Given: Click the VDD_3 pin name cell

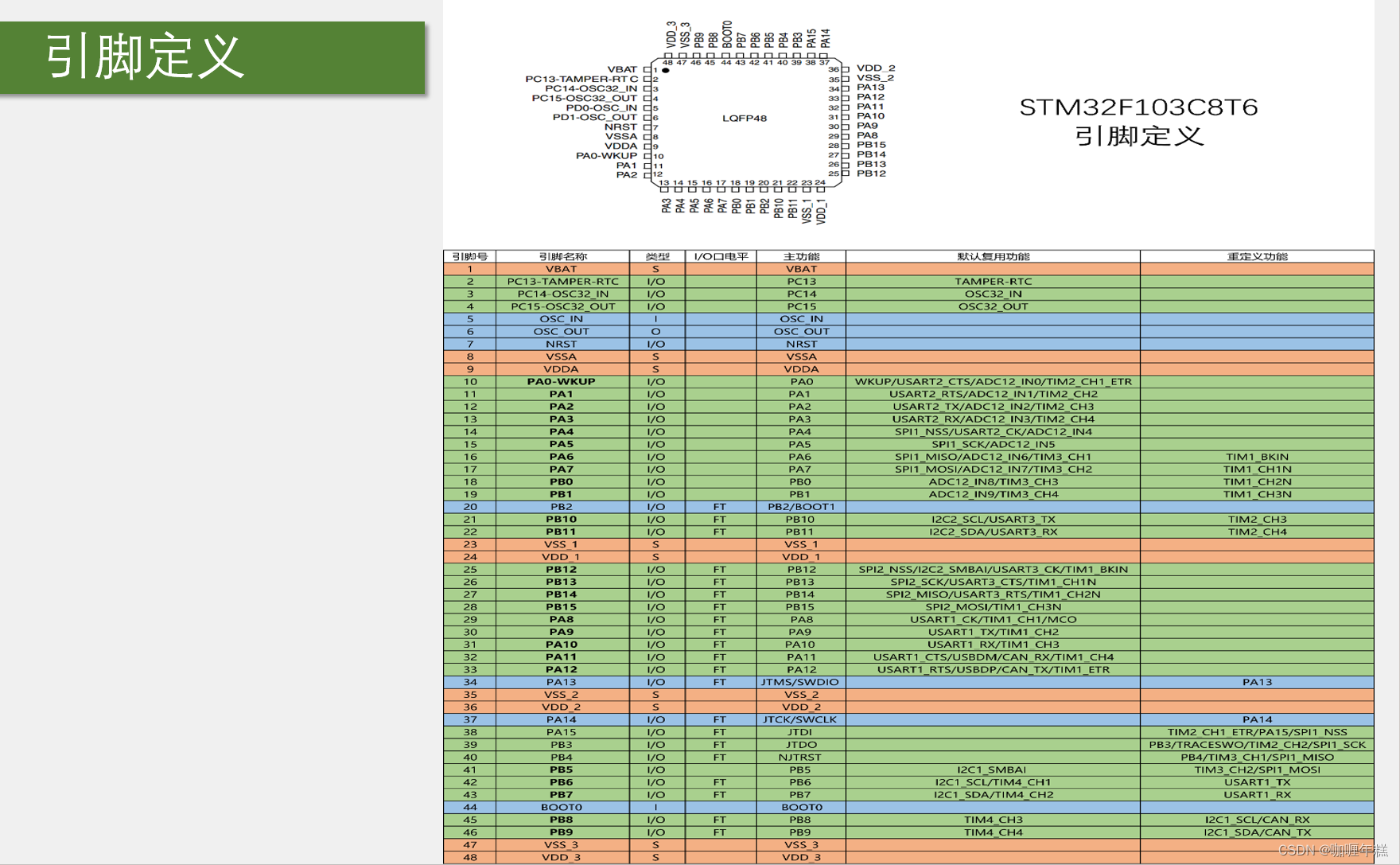Looking at the screenshot, I should pos(562,857).
